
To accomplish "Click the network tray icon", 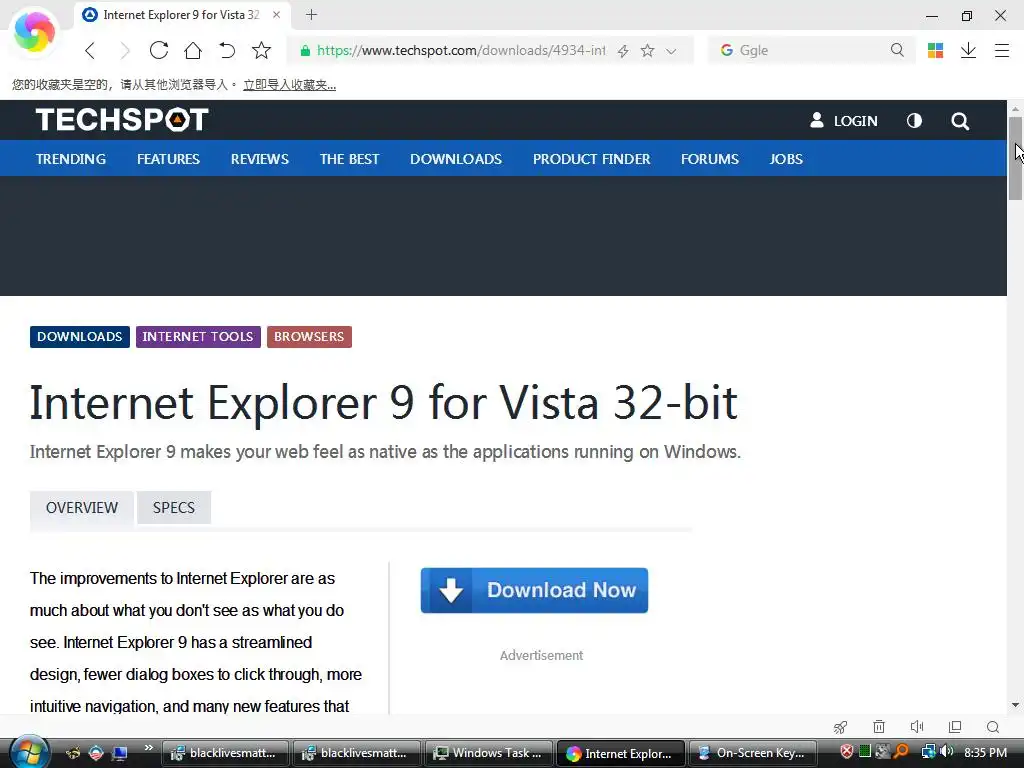I will (x=928, y=752).
